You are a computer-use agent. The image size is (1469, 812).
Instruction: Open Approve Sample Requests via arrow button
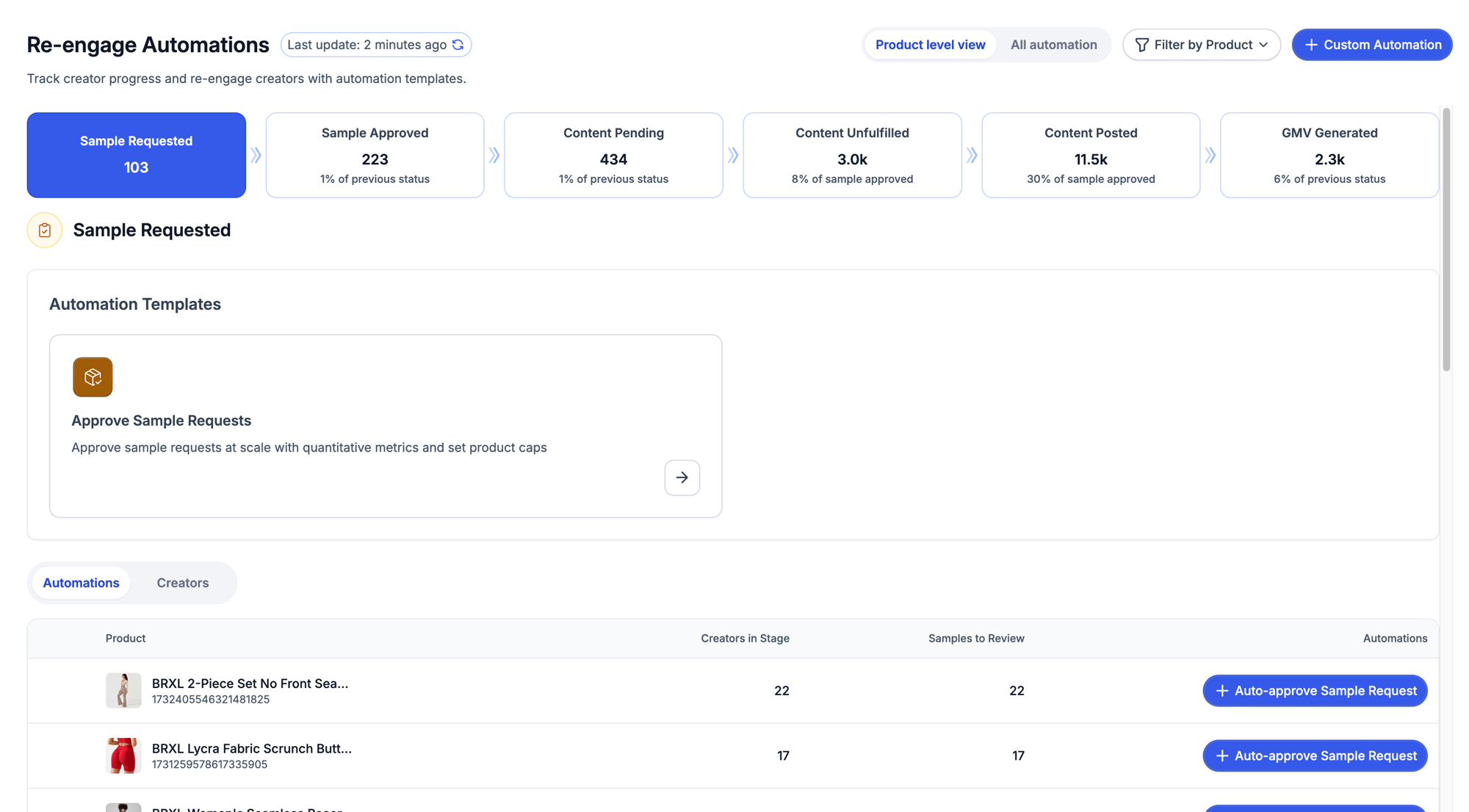coord(682,478)
